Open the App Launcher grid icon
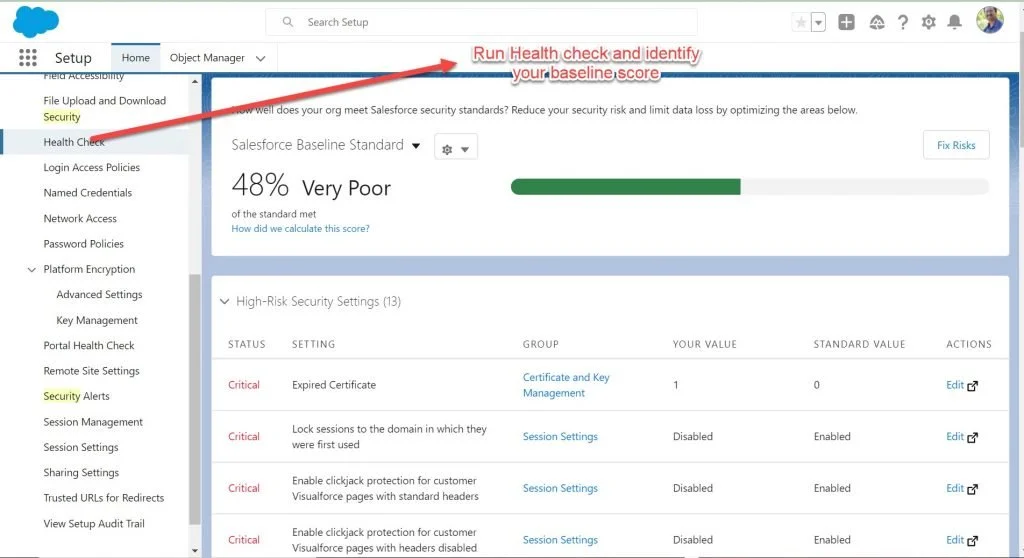 (x=27, y=57)
